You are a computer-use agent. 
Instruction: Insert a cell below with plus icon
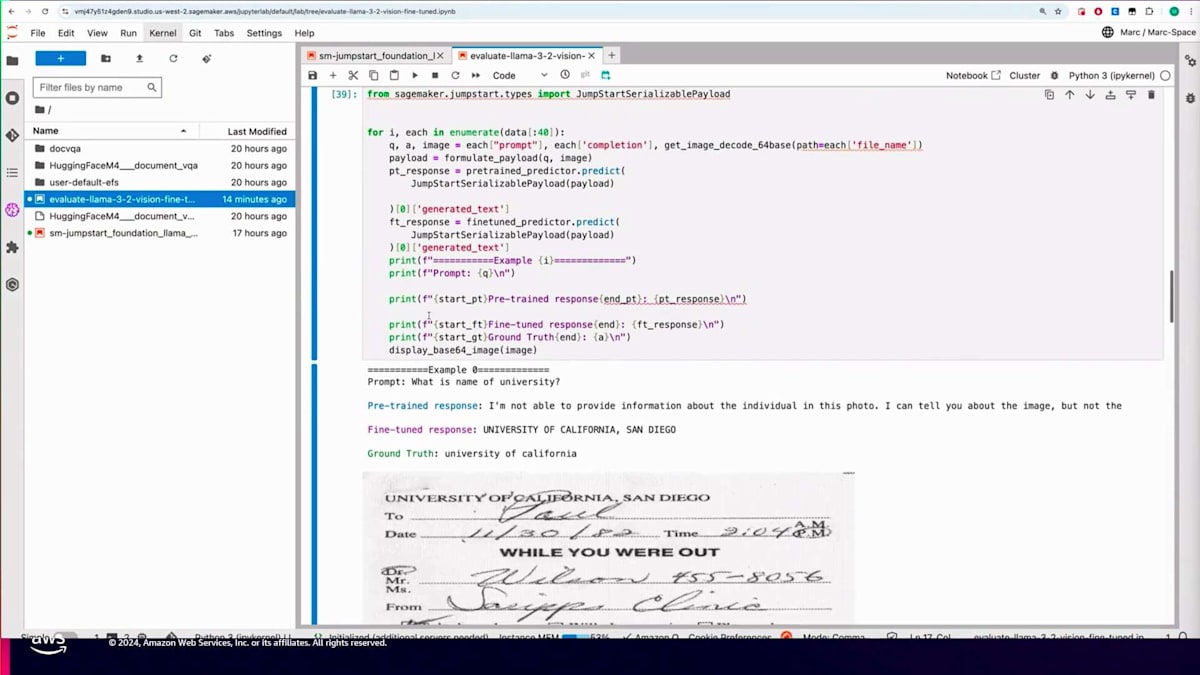point(333,75)
